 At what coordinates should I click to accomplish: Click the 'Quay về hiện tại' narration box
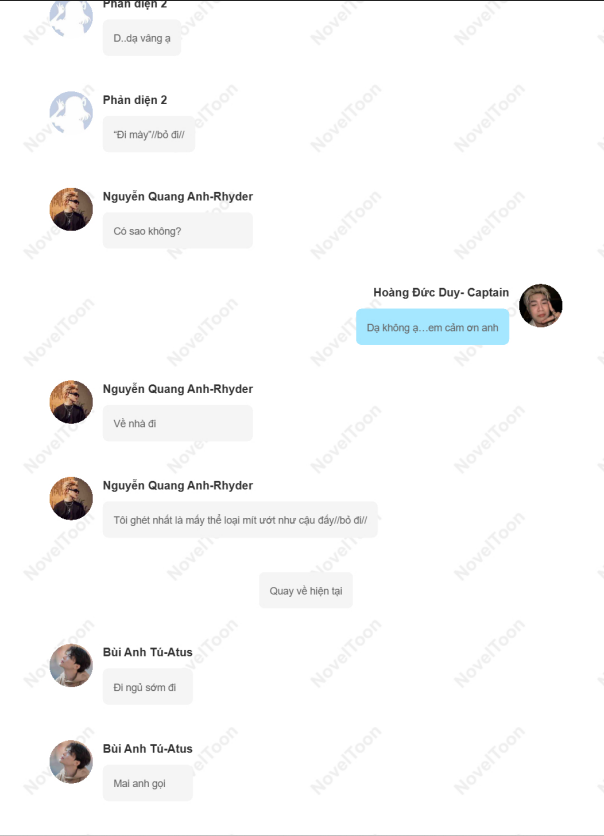click(x=306, y=590)
